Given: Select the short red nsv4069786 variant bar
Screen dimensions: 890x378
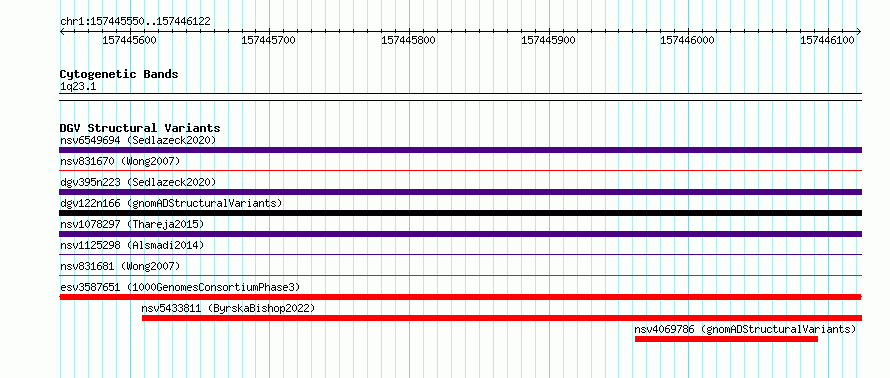Looking at the screenshot, I should 726,339.
